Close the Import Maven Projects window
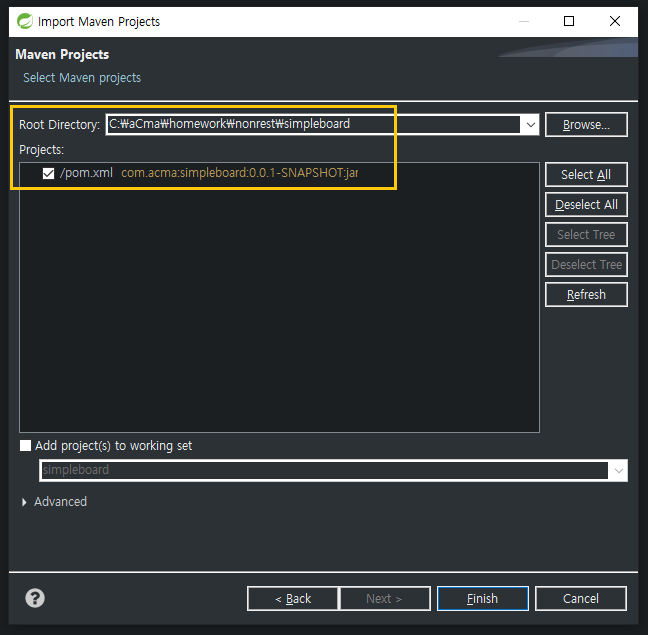 pos(615,21)
